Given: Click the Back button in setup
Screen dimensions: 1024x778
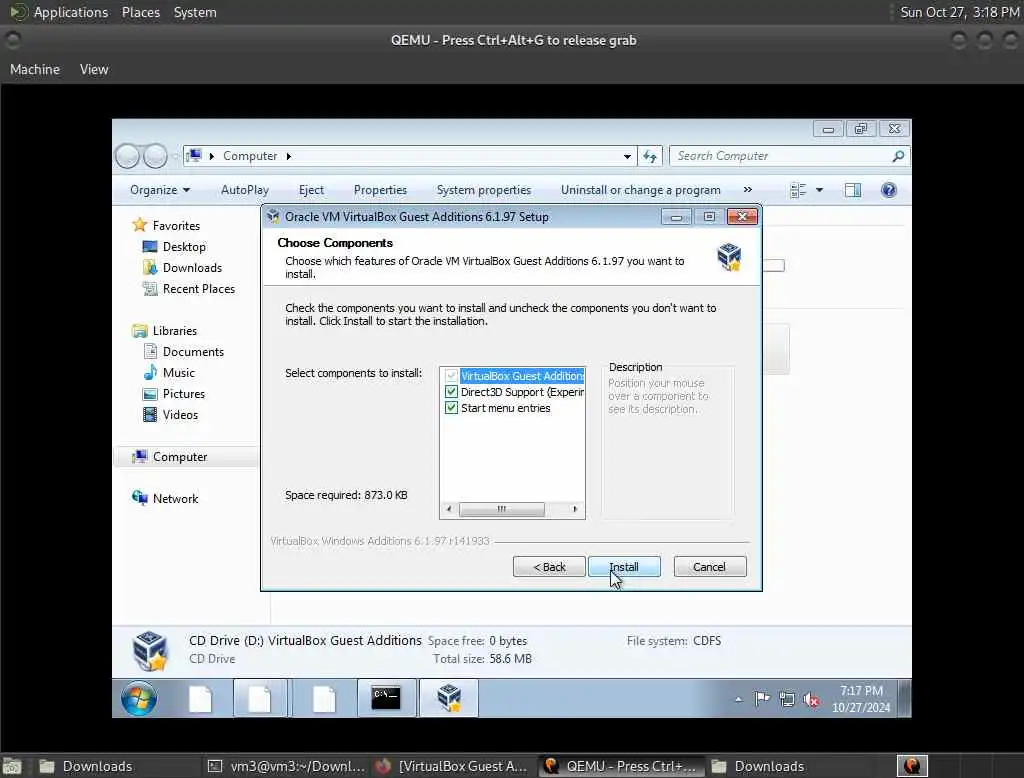Looking at the screenshot, I should pyautogui.click(x=549, y=566).
